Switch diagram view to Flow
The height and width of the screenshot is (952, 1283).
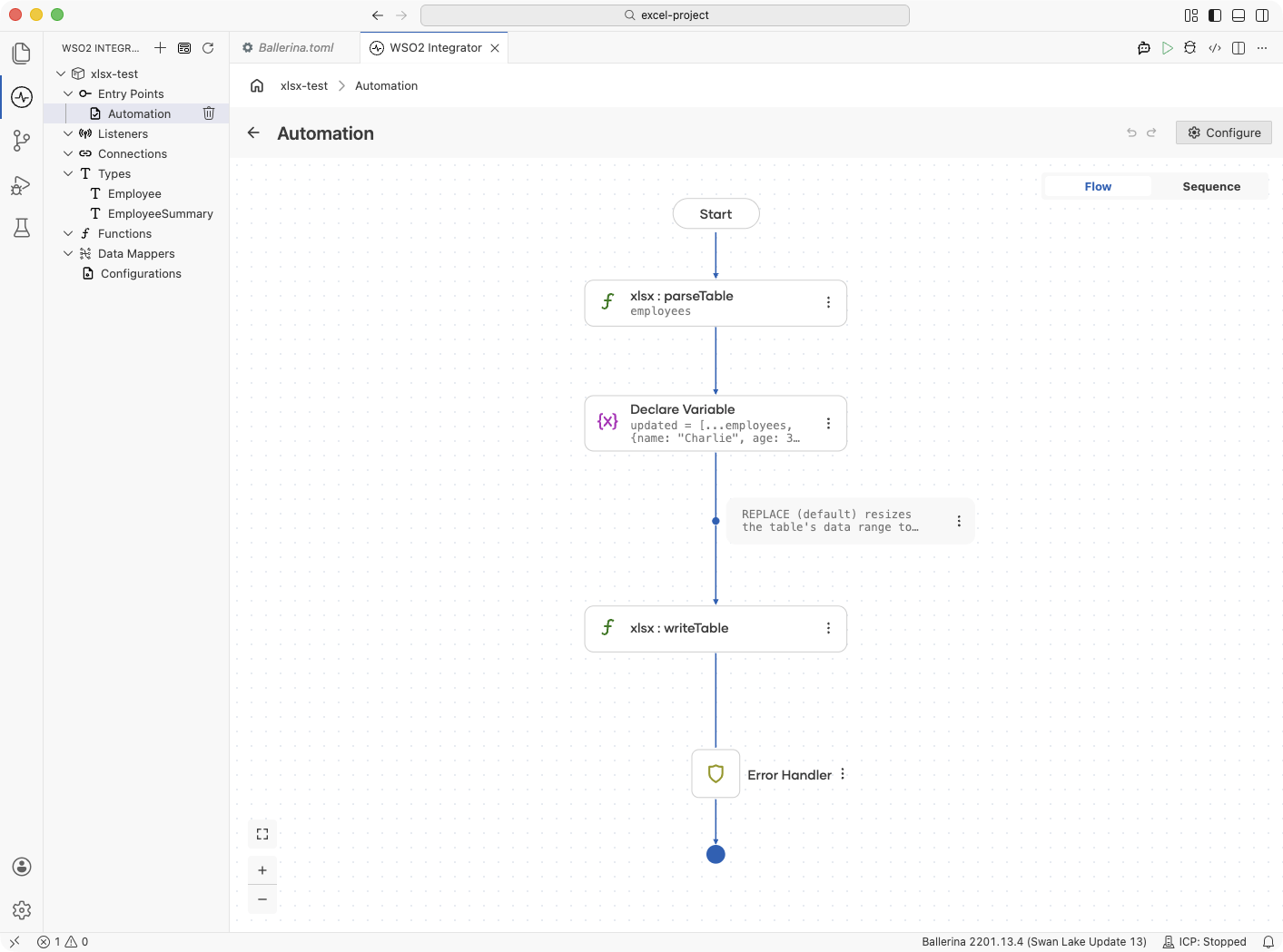tap(1098, 186)
